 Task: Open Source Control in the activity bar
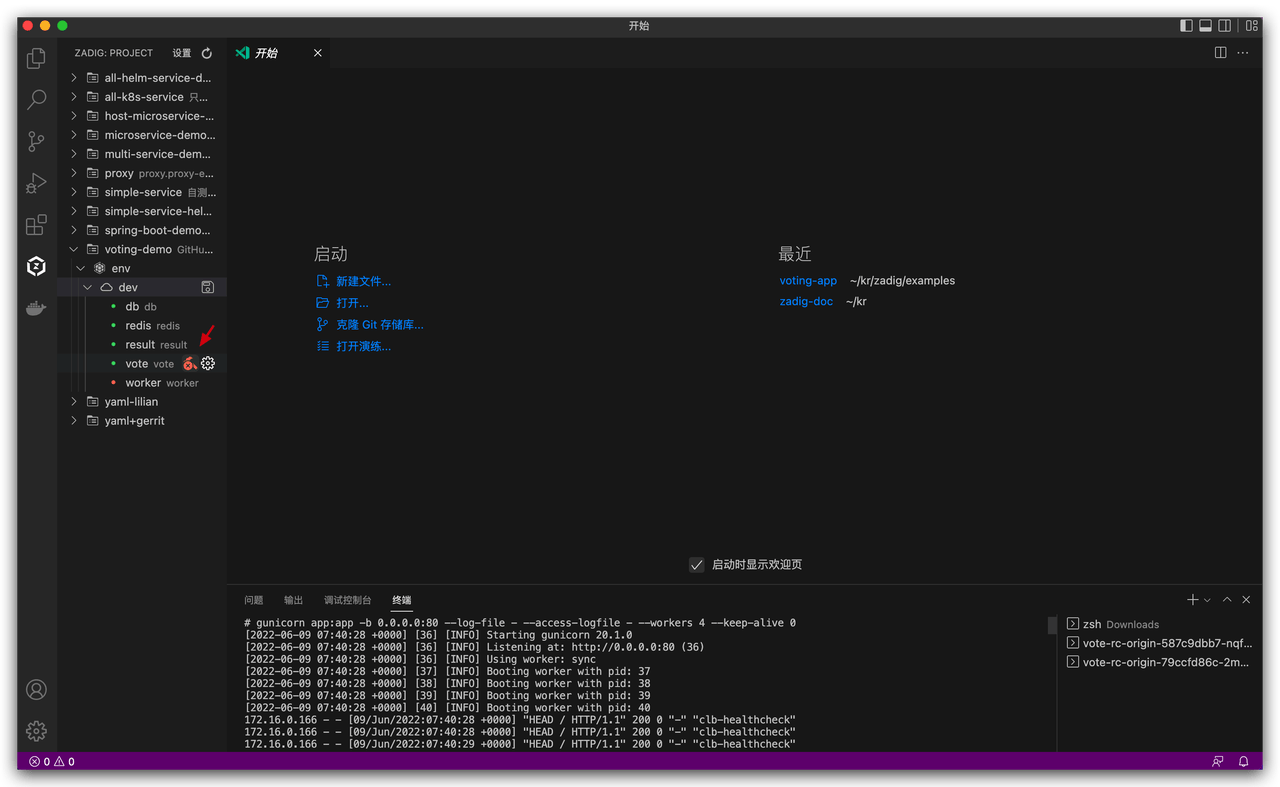36,141
